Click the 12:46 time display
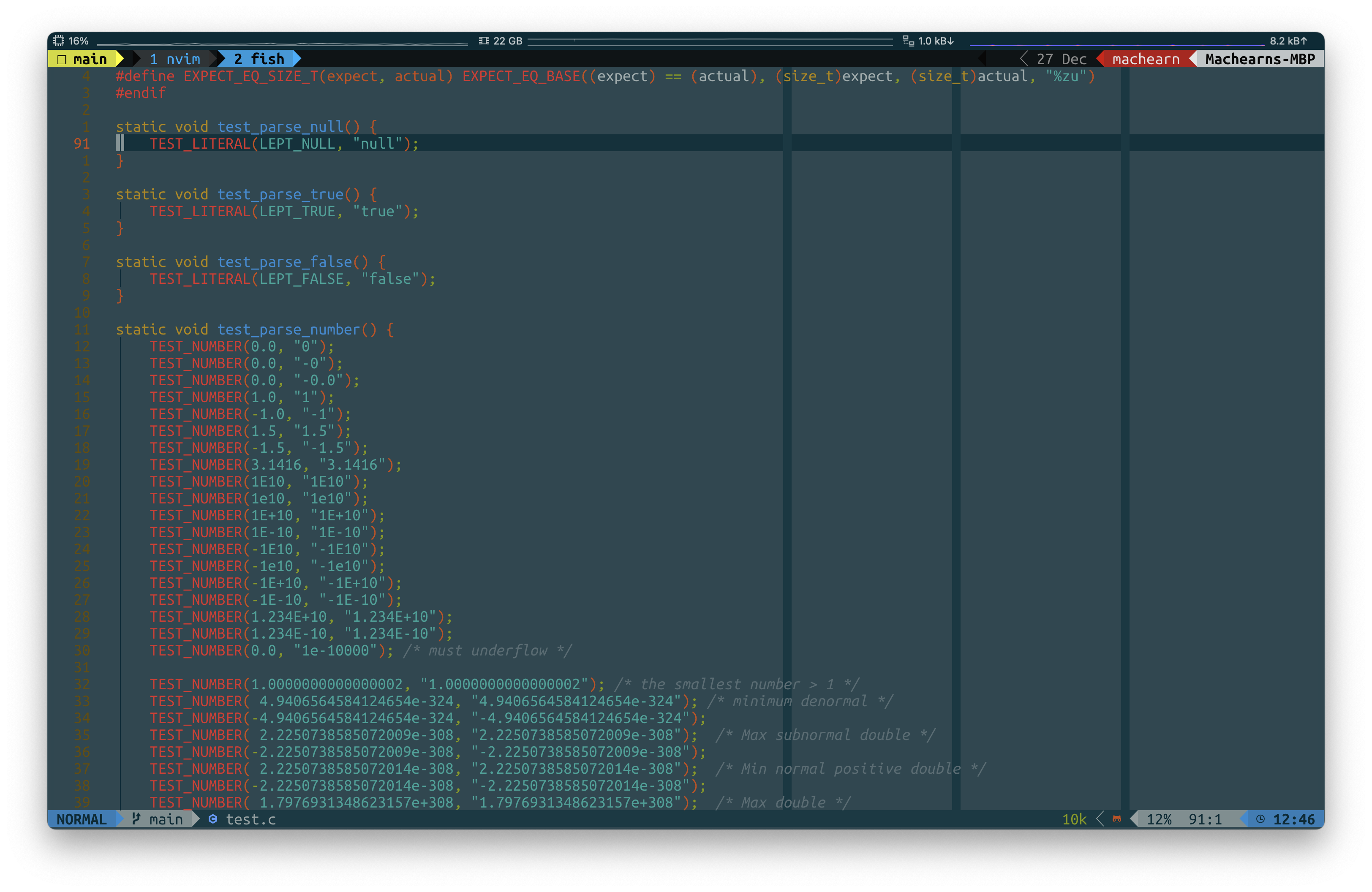Screen dimensions: 1372x892 1293,819
